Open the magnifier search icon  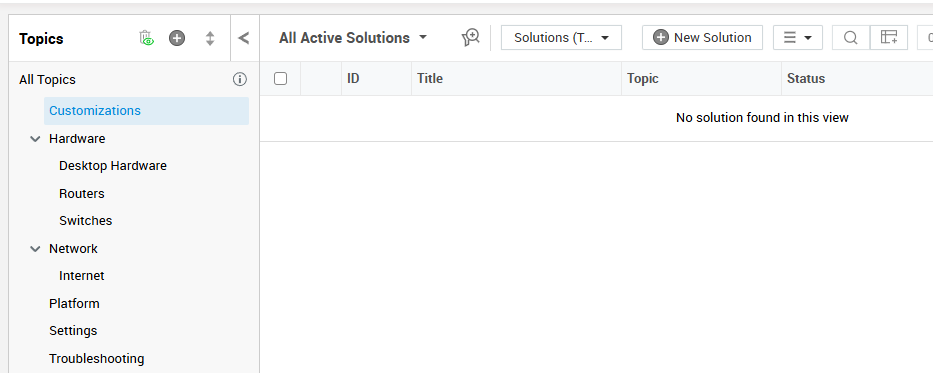[851, 37]
